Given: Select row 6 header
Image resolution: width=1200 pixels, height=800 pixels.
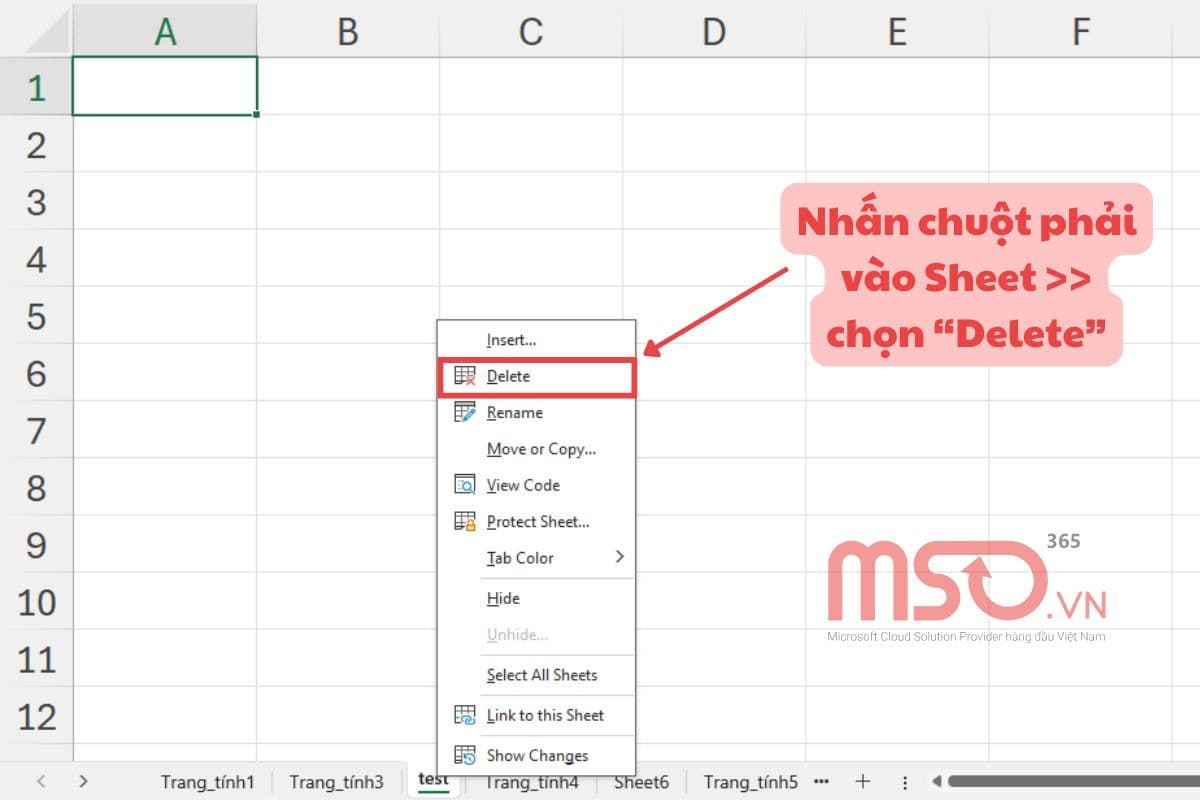Looking at the screenshot, I should click(x=37, y=373).
